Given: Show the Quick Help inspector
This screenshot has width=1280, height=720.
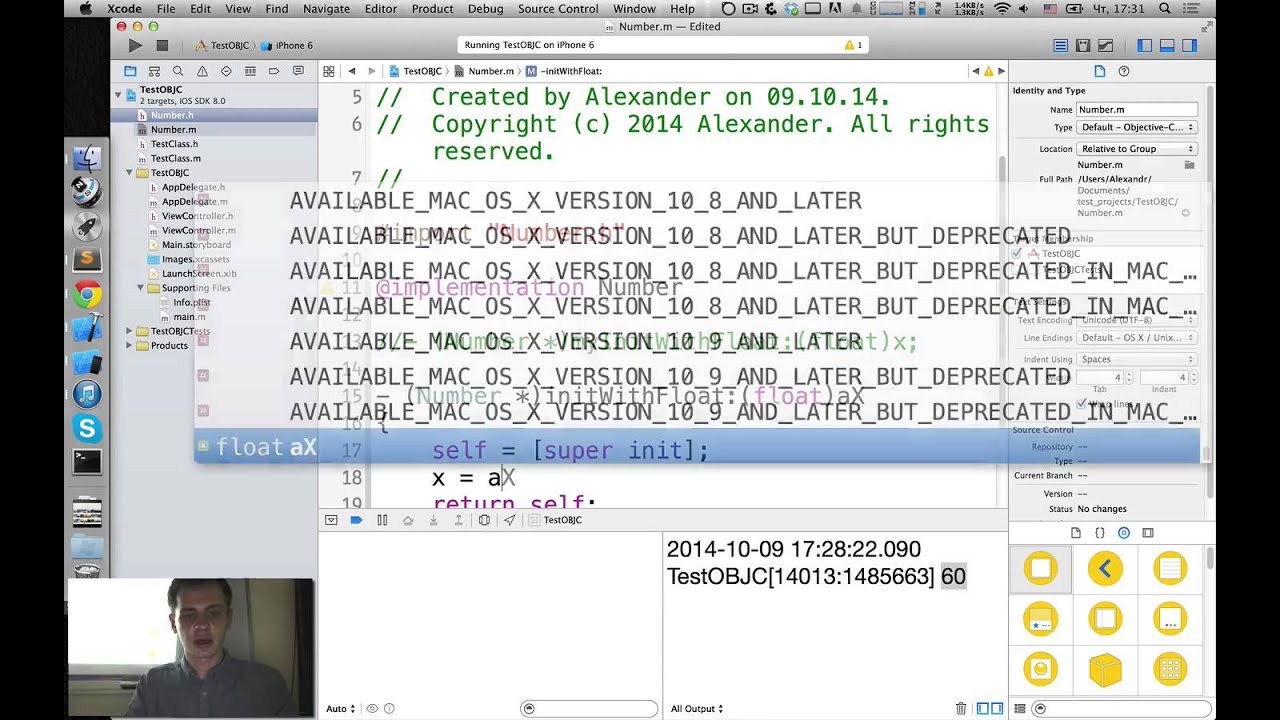Looking at the screenshot, I should tap(1124, 71).
